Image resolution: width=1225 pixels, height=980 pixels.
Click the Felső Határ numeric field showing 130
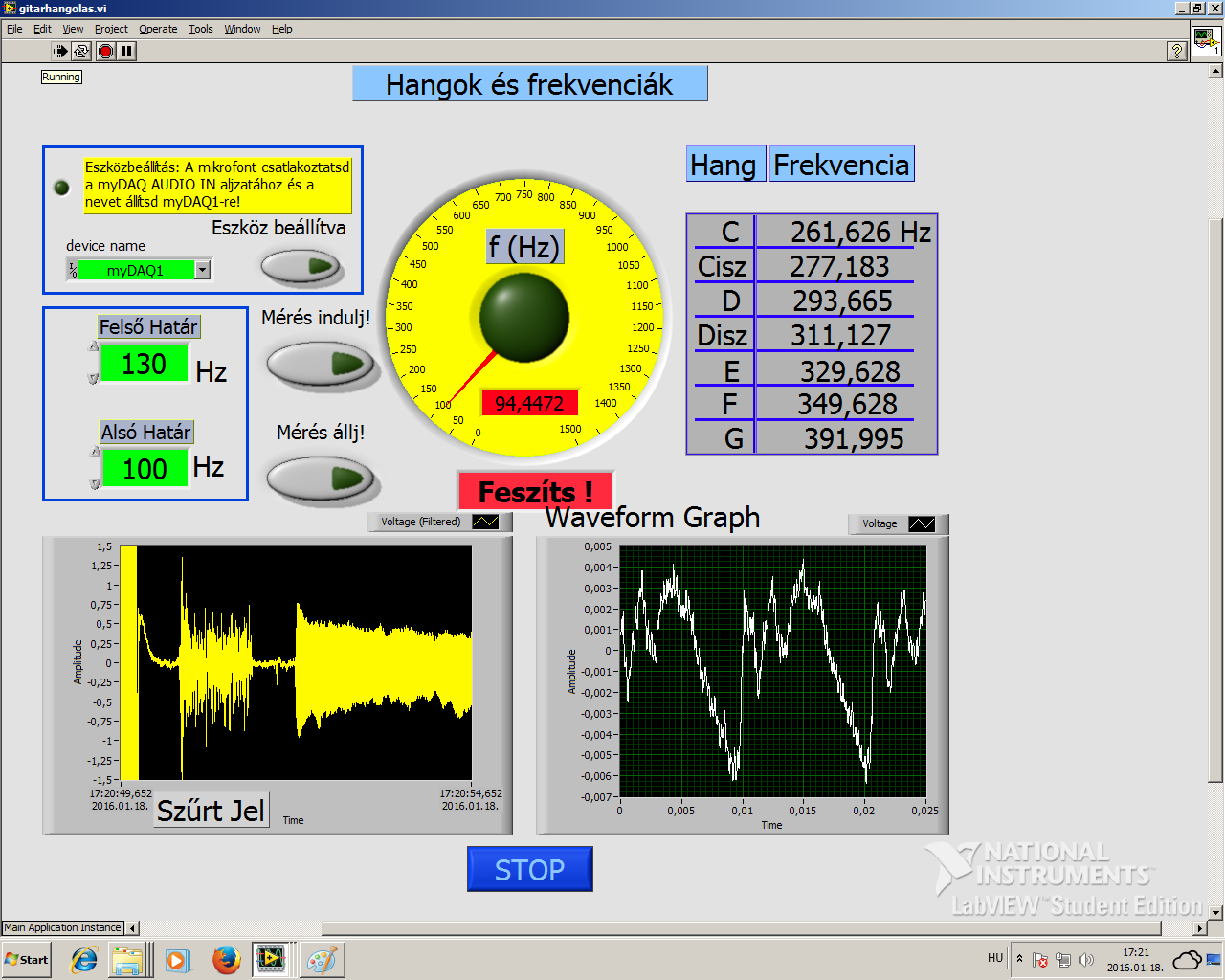pyautogui.click(x=144, y=364)
